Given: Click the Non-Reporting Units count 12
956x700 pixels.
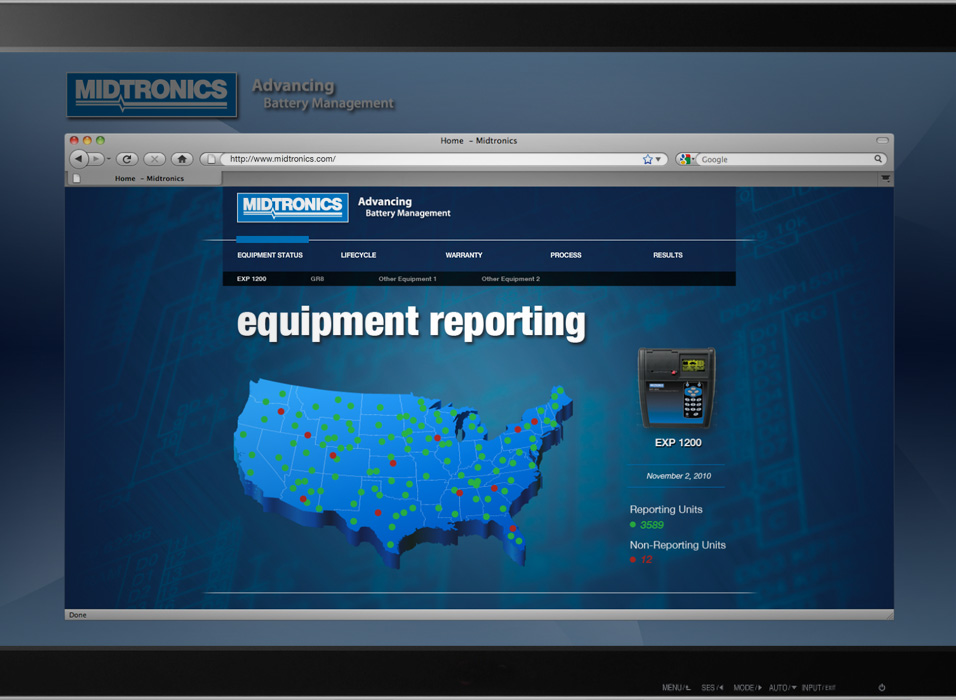Looking at the screenshot, I should 646,559.
